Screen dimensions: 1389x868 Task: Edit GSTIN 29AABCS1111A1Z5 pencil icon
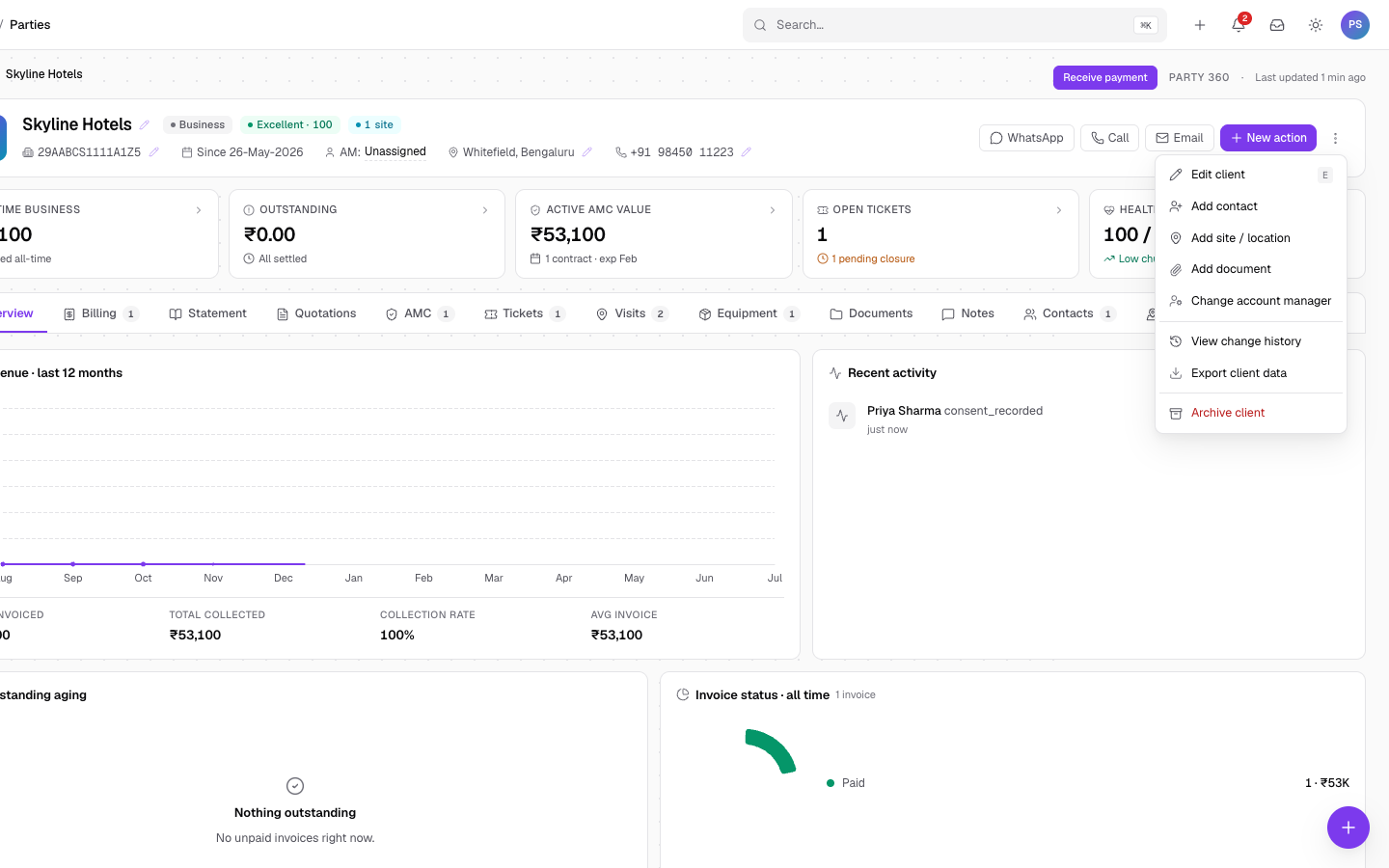[153, 152]
